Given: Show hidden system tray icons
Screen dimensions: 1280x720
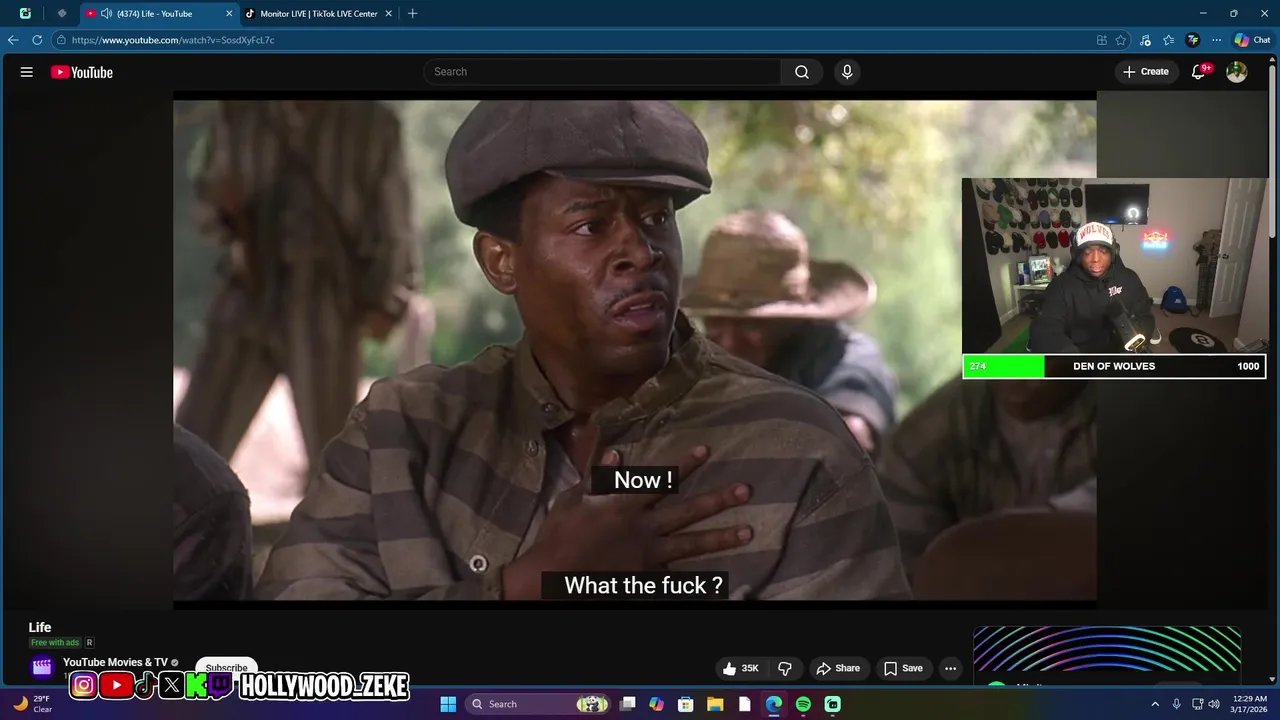Looking at the screenshot, I should click(1156, 704).
